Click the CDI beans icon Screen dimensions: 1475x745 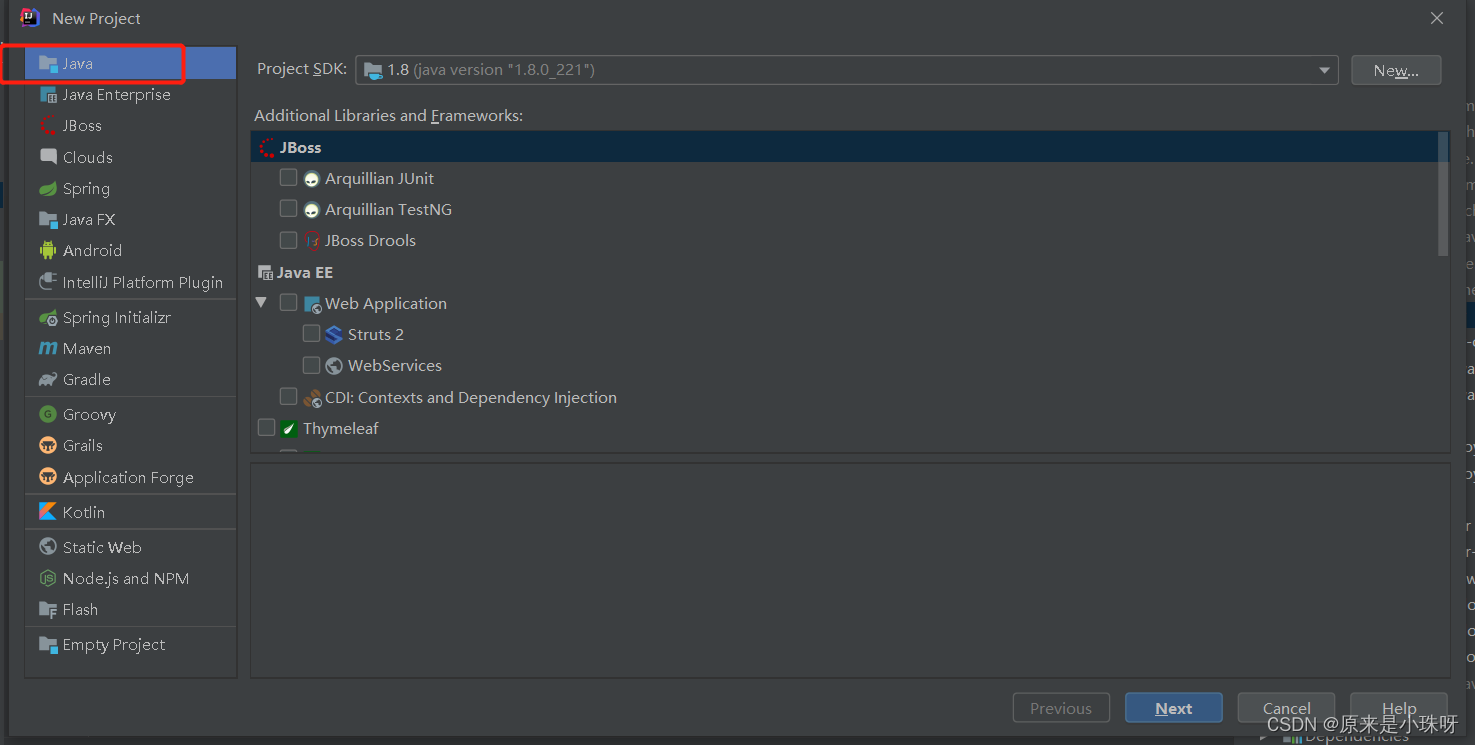(x=312, y=398)
